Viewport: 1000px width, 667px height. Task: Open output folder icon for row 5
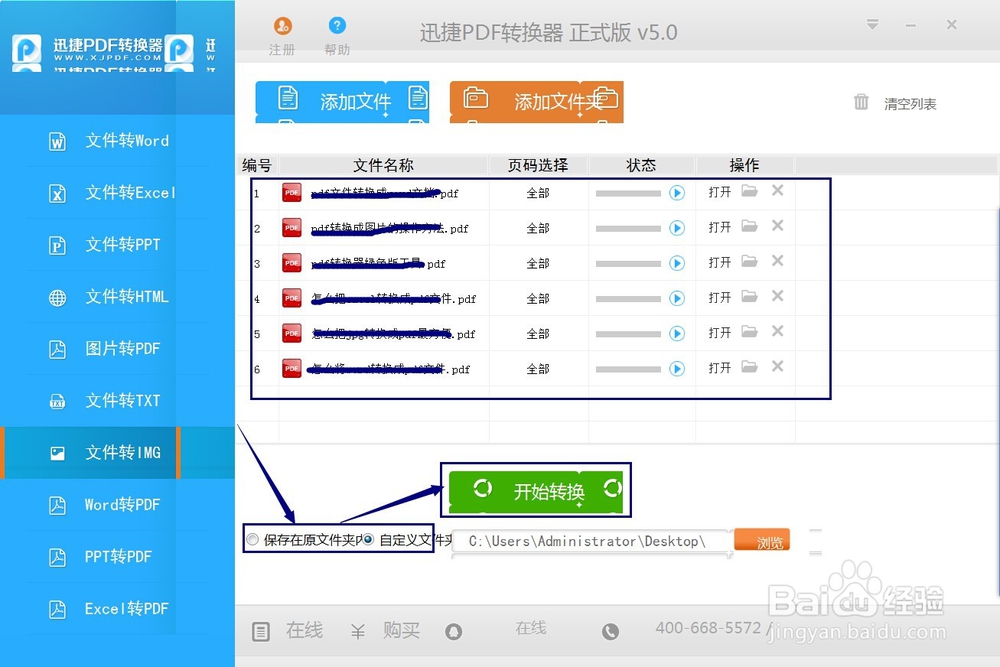pos(749,331)
